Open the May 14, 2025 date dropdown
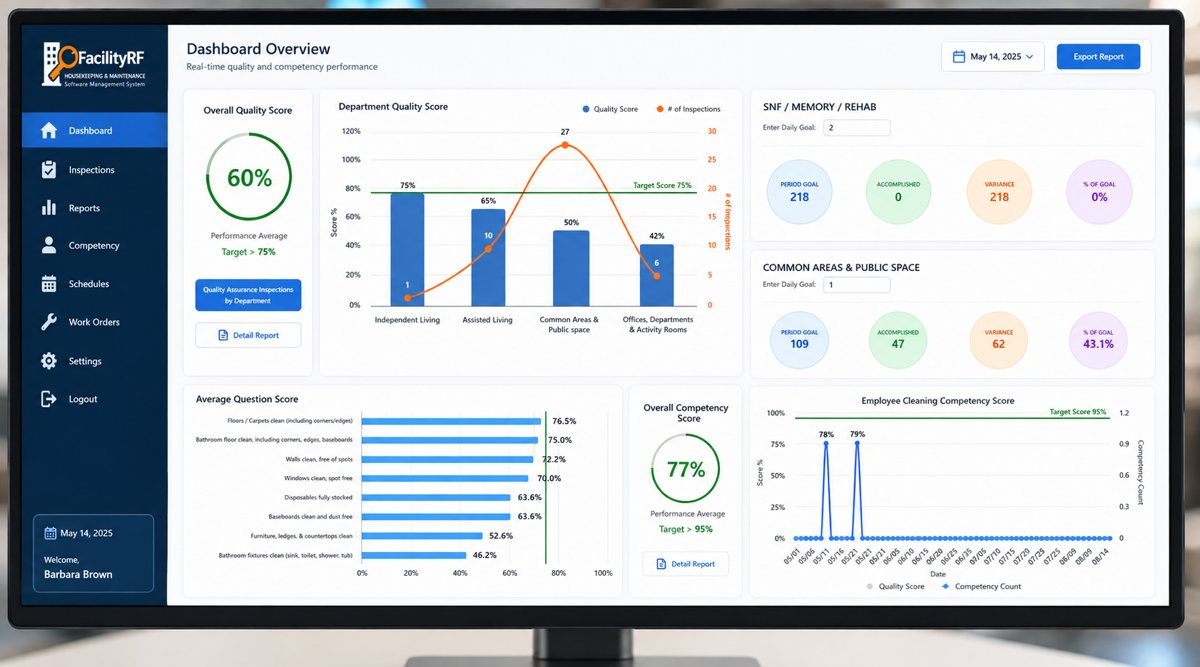Image resolution: width=1200 pixels, height=667 pixels. 993,57
